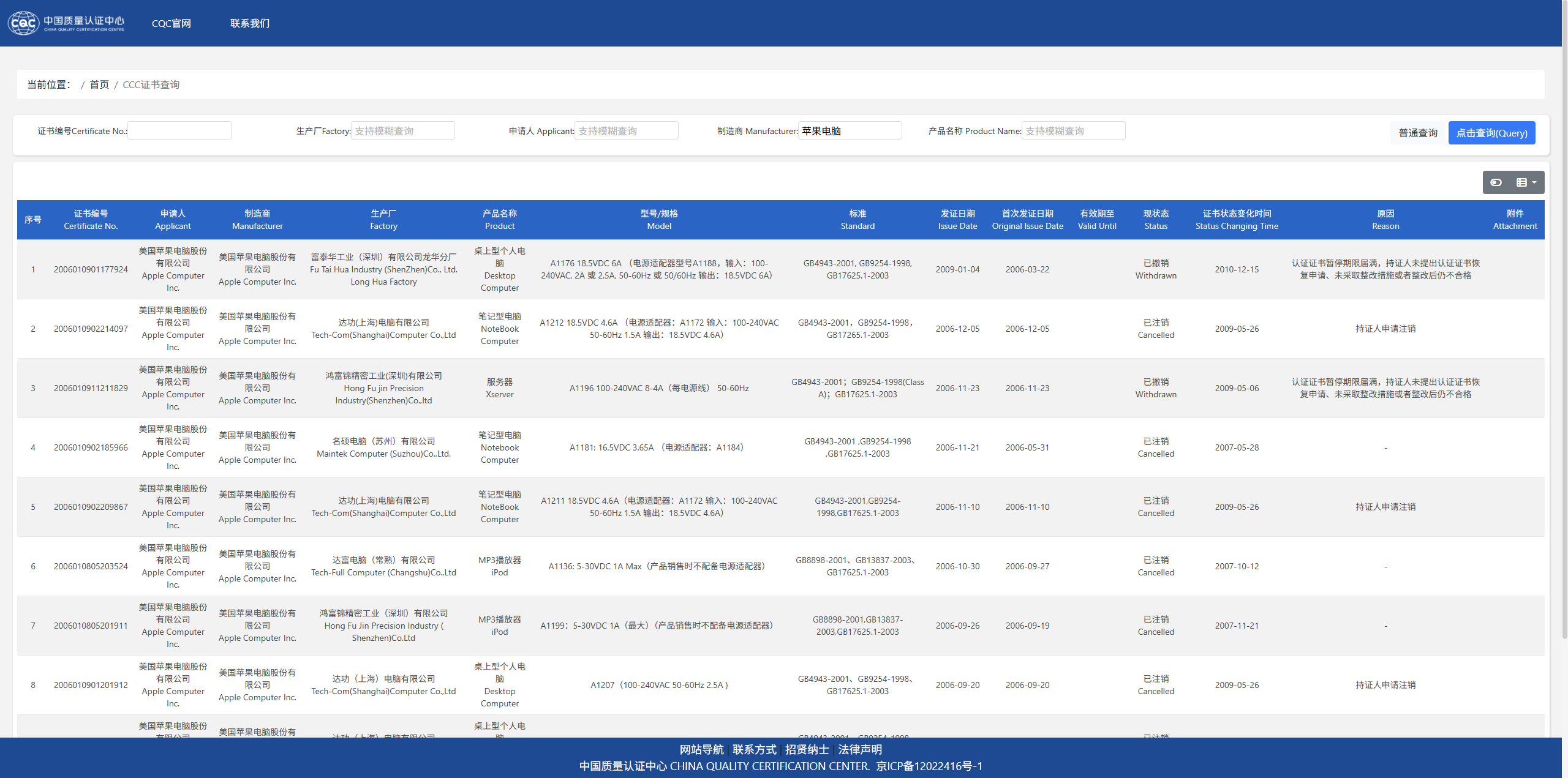The image size is (1568, 778).
Task: Click Manufacturer field containing 苹果电脑
Action: [850, 130]
